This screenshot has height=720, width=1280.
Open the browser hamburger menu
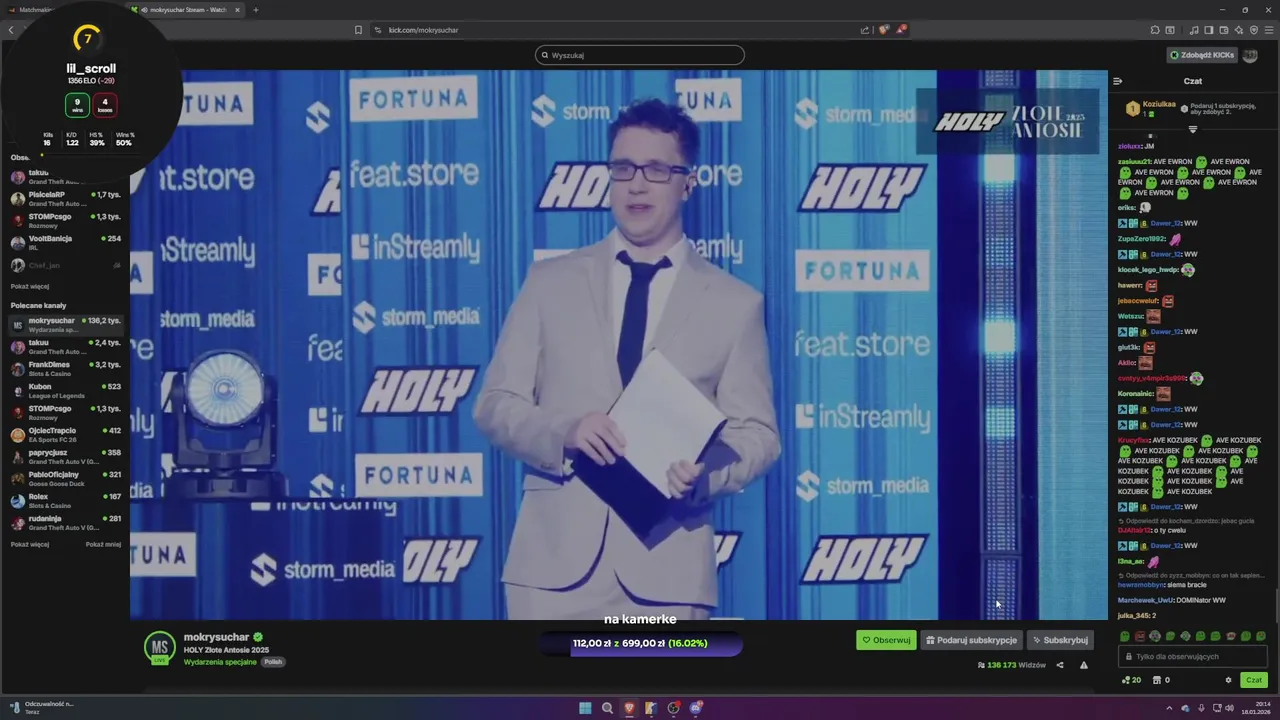(1268, 30)
